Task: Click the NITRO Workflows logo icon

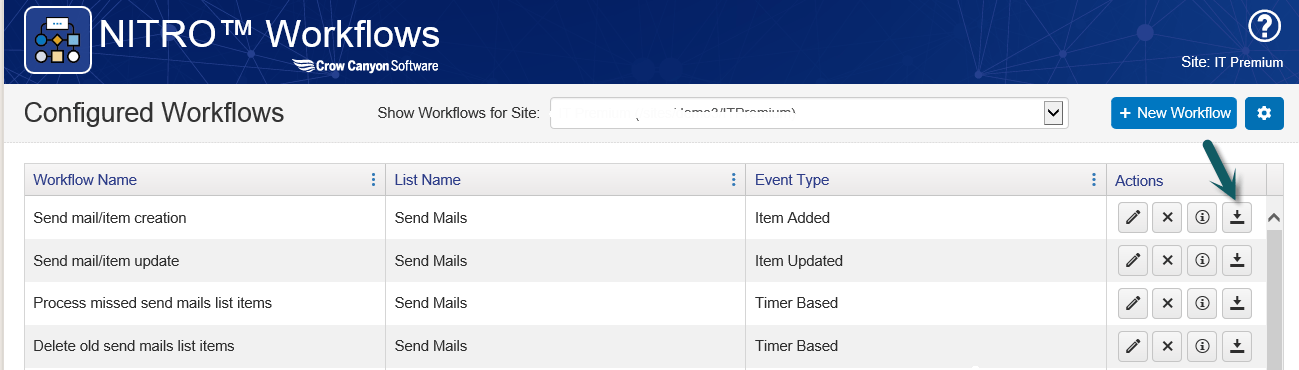Action: coord(58,41)
